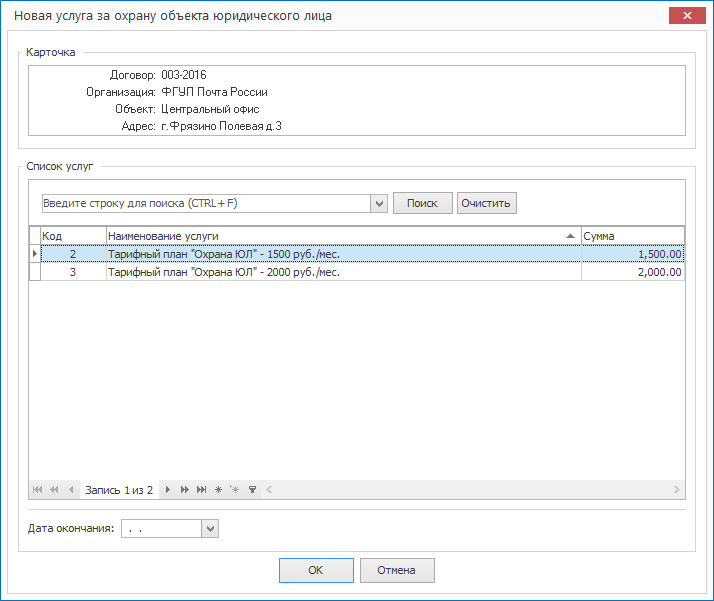Cancel with the Отмена button
The height and width of the screenshot is (601, 714).
397,570
